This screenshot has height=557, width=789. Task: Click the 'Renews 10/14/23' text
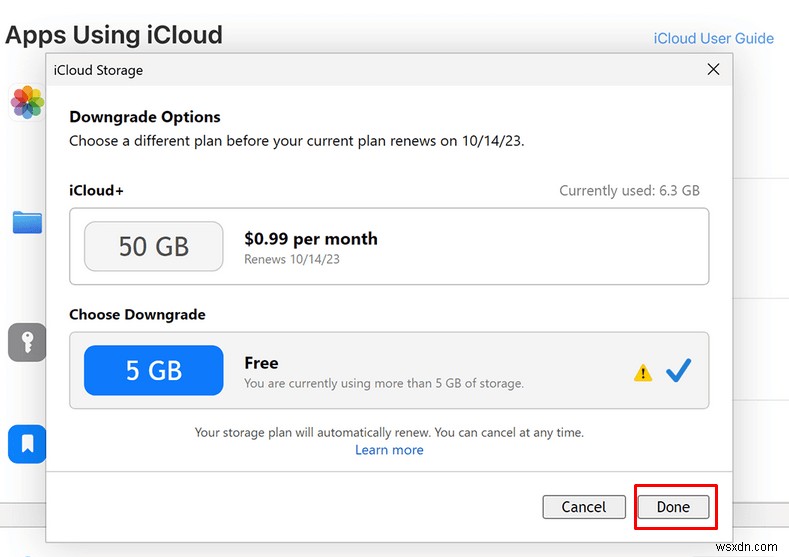pyautogui.click(x=292, y=259)
